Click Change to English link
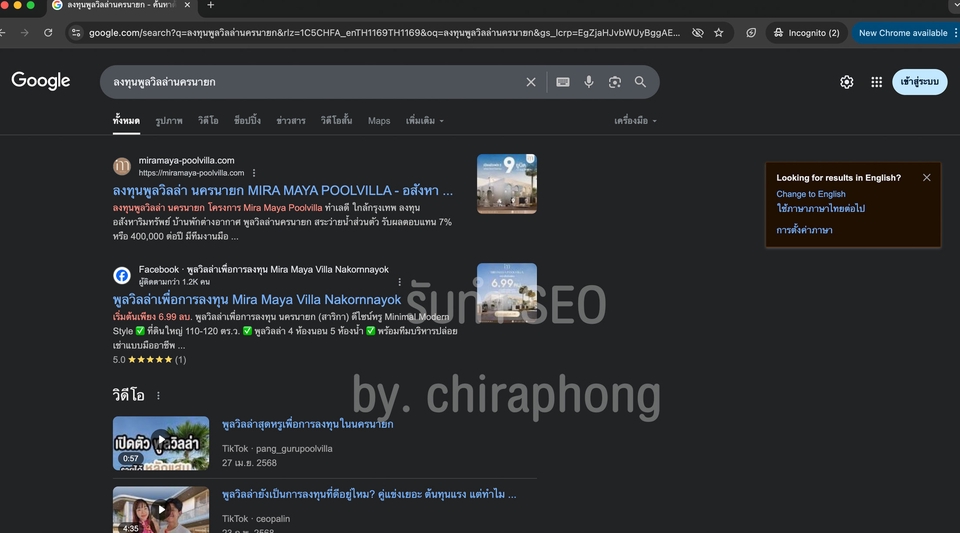960x533 pixels. point(811,194)
